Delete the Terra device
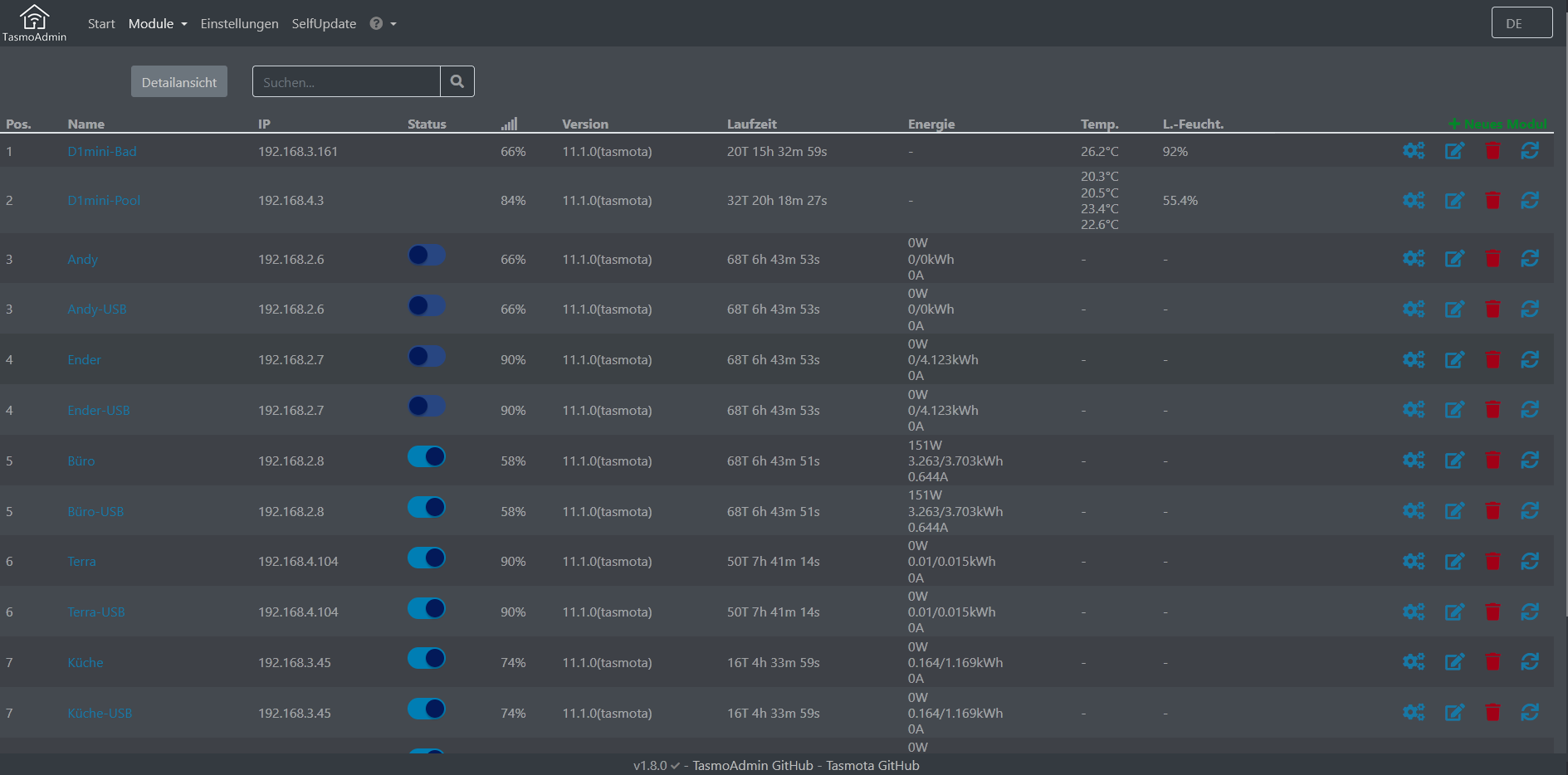Image resolution: width=1568 pixels, height=775 pixels. pyautogui.click(x=1492, y=561)
